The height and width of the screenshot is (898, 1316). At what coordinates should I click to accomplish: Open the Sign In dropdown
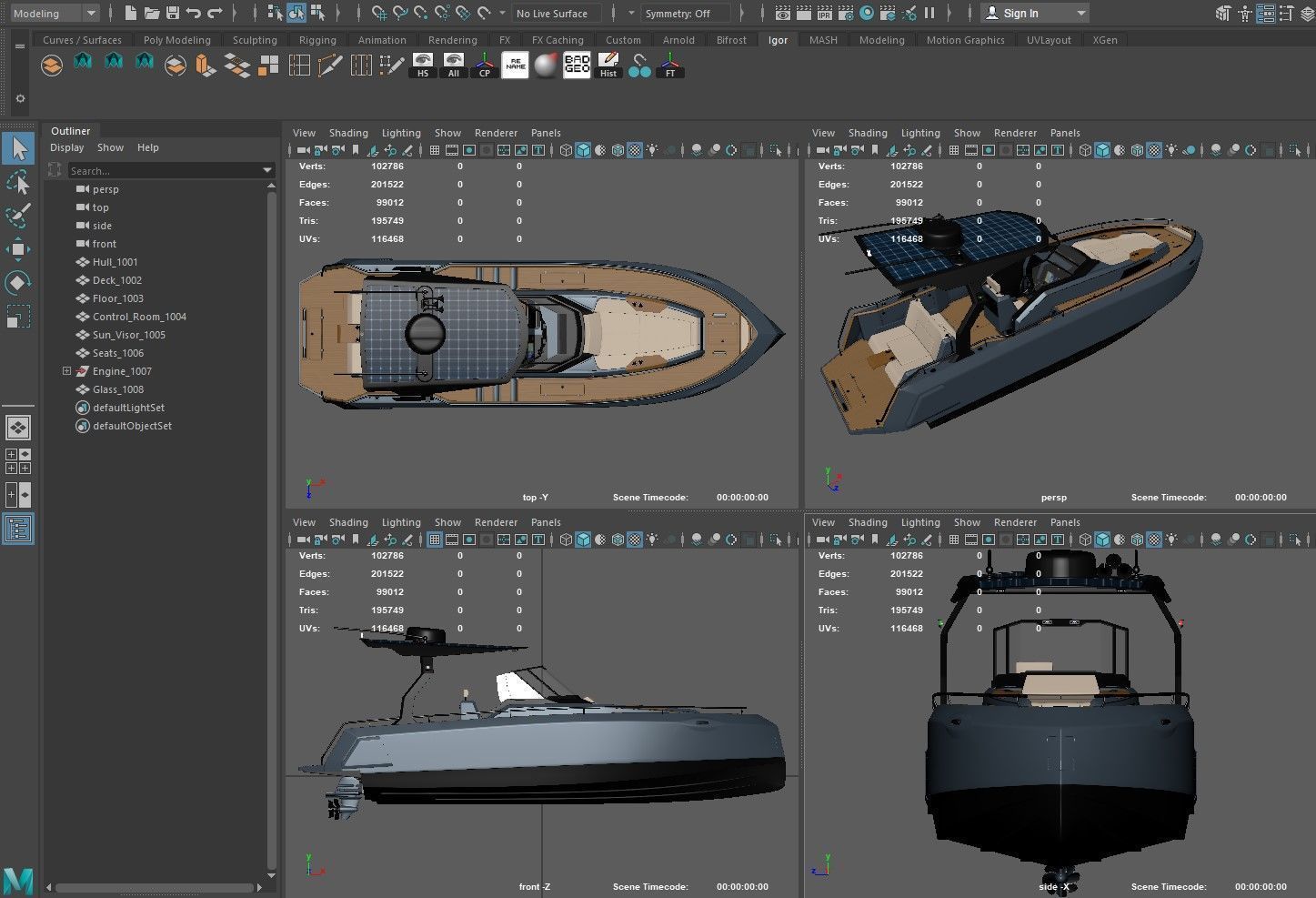coord(1035,13)
